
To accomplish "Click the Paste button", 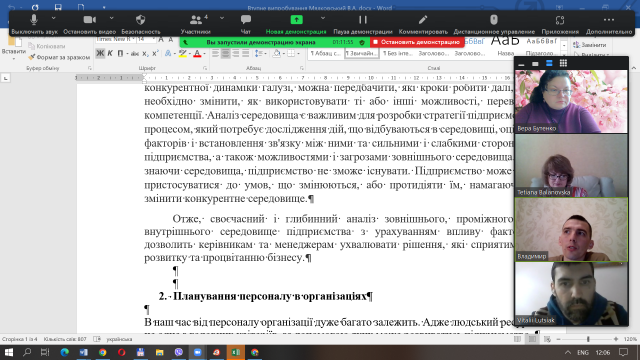I will (13, 47).
